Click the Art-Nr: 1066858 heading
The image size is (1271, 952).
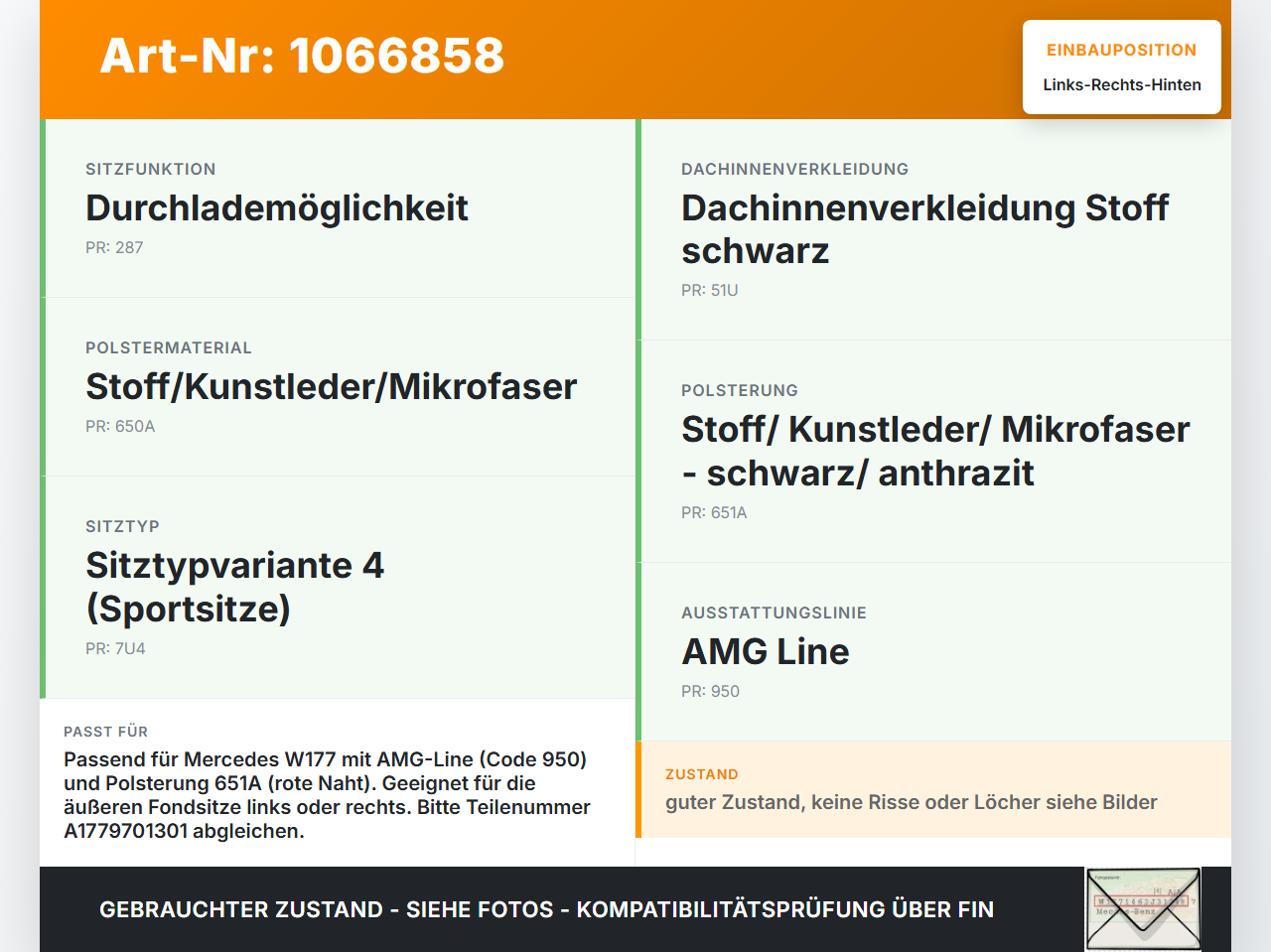302,56
